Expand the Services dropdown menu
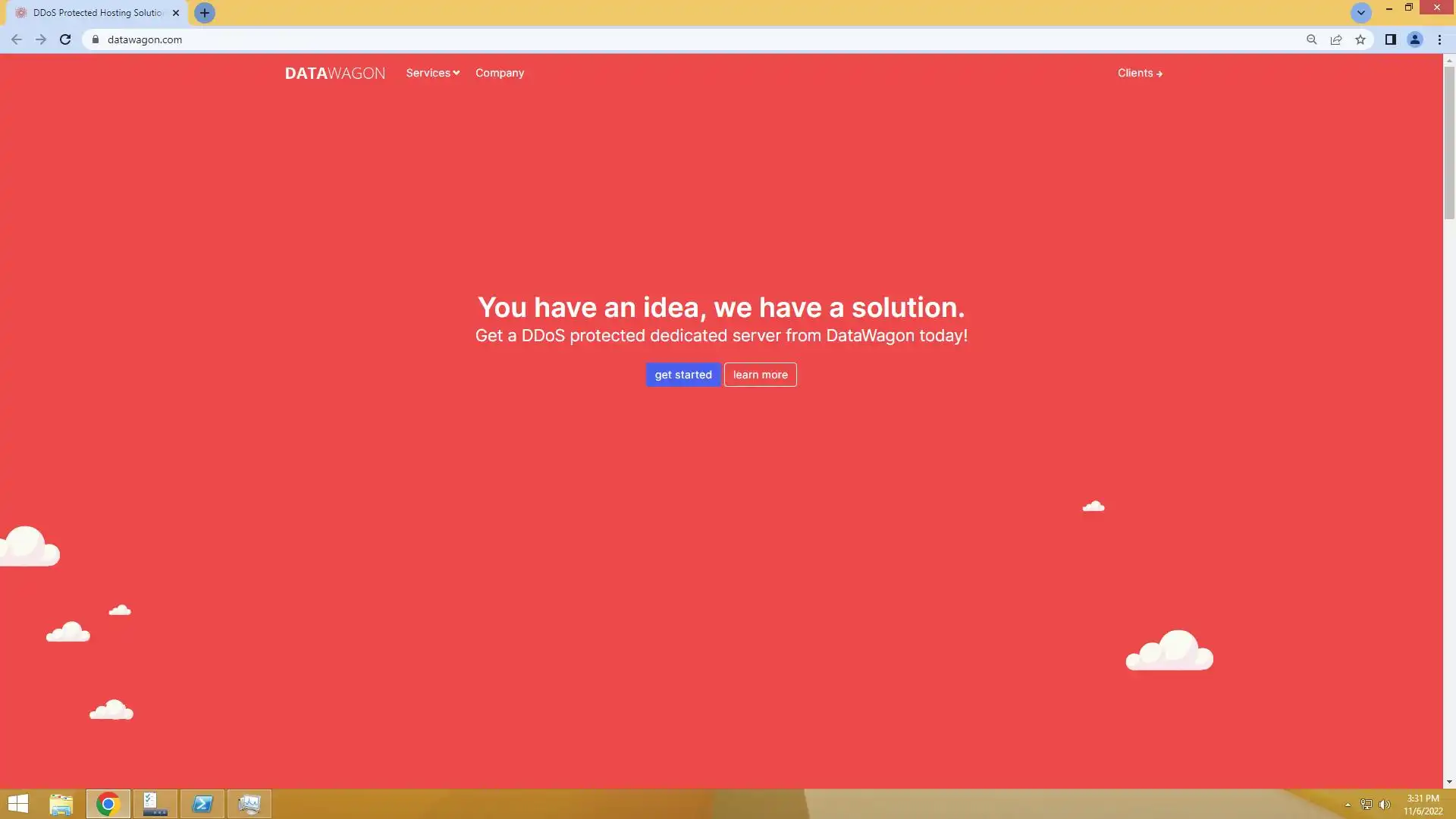Screen dimensions: 1456x819 pos(432,73)
